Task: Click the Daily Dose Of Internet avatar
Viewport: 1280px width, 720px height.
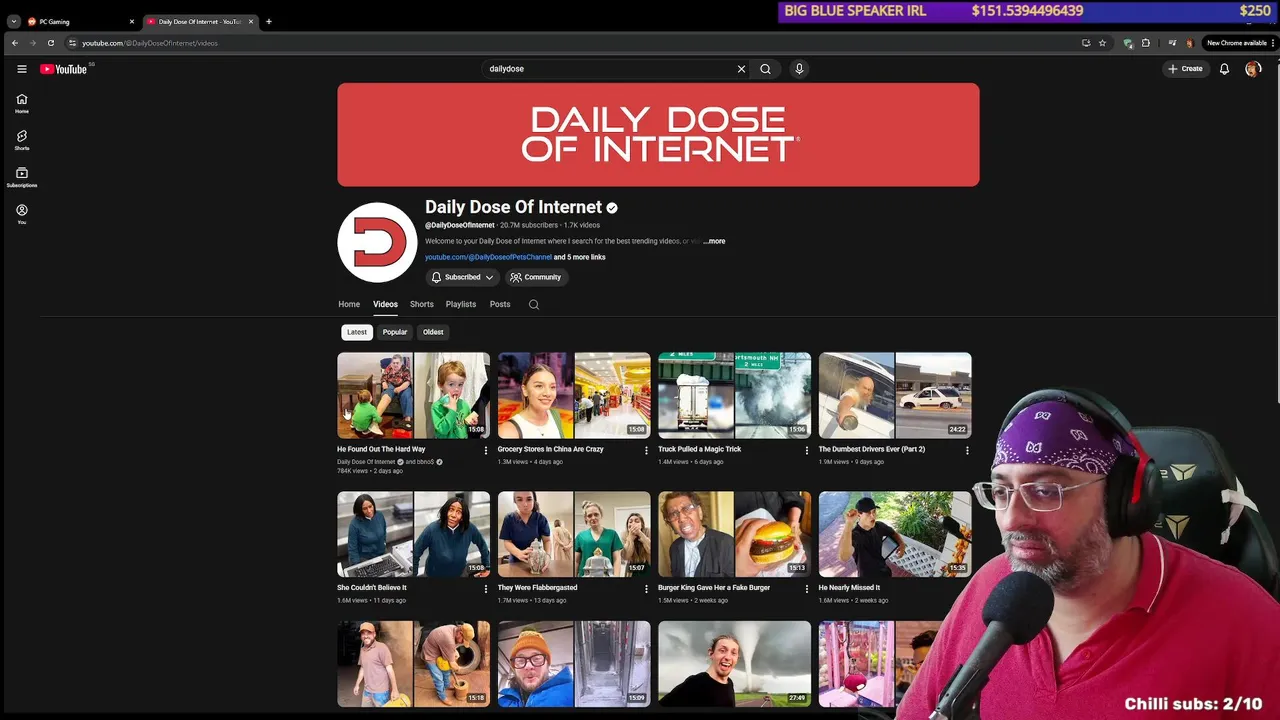Action: click(377, 242)
